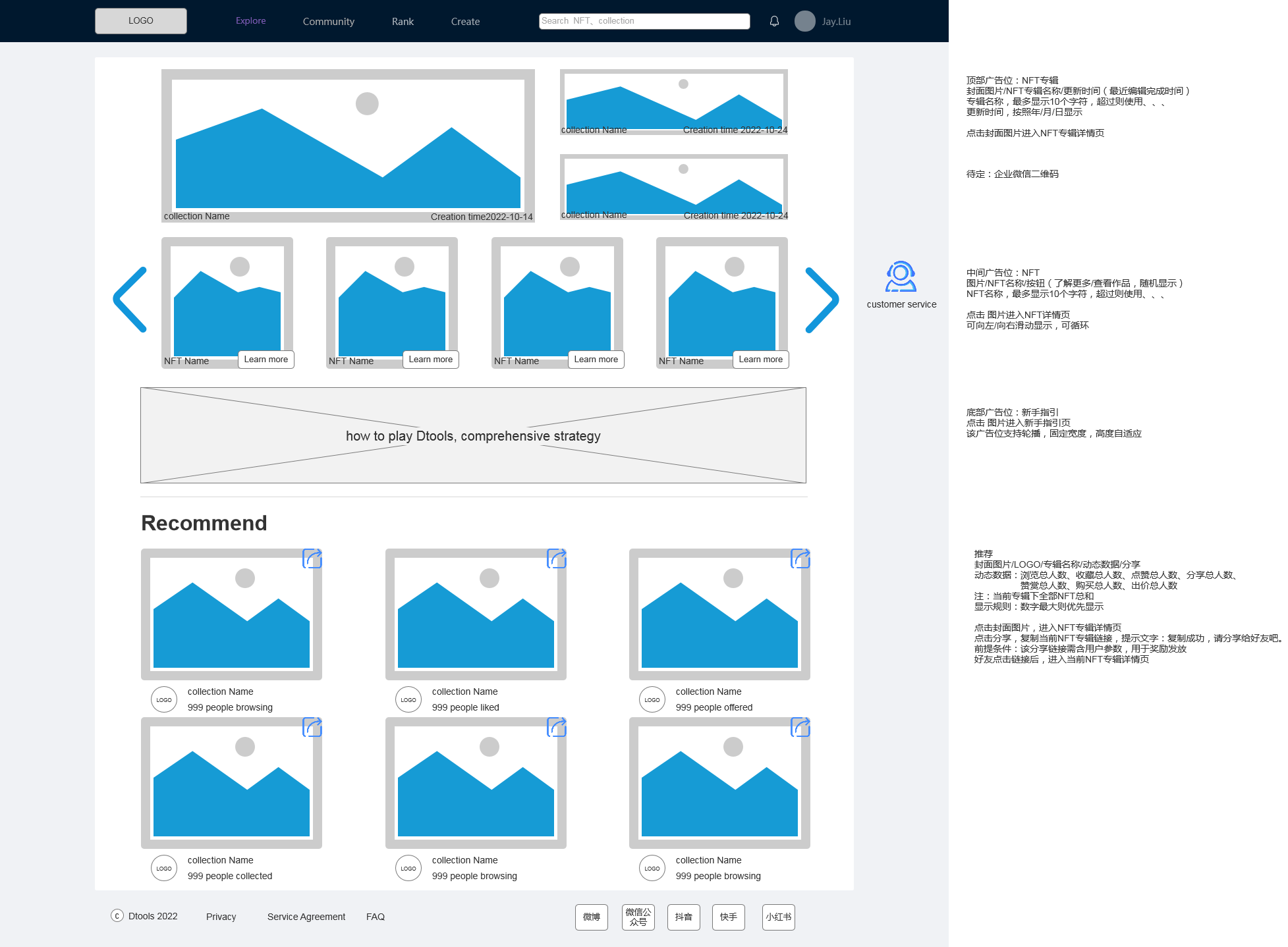Share the '999 people offered' collection
This screenshot has width=1288, height=947.
coord(800,558)
